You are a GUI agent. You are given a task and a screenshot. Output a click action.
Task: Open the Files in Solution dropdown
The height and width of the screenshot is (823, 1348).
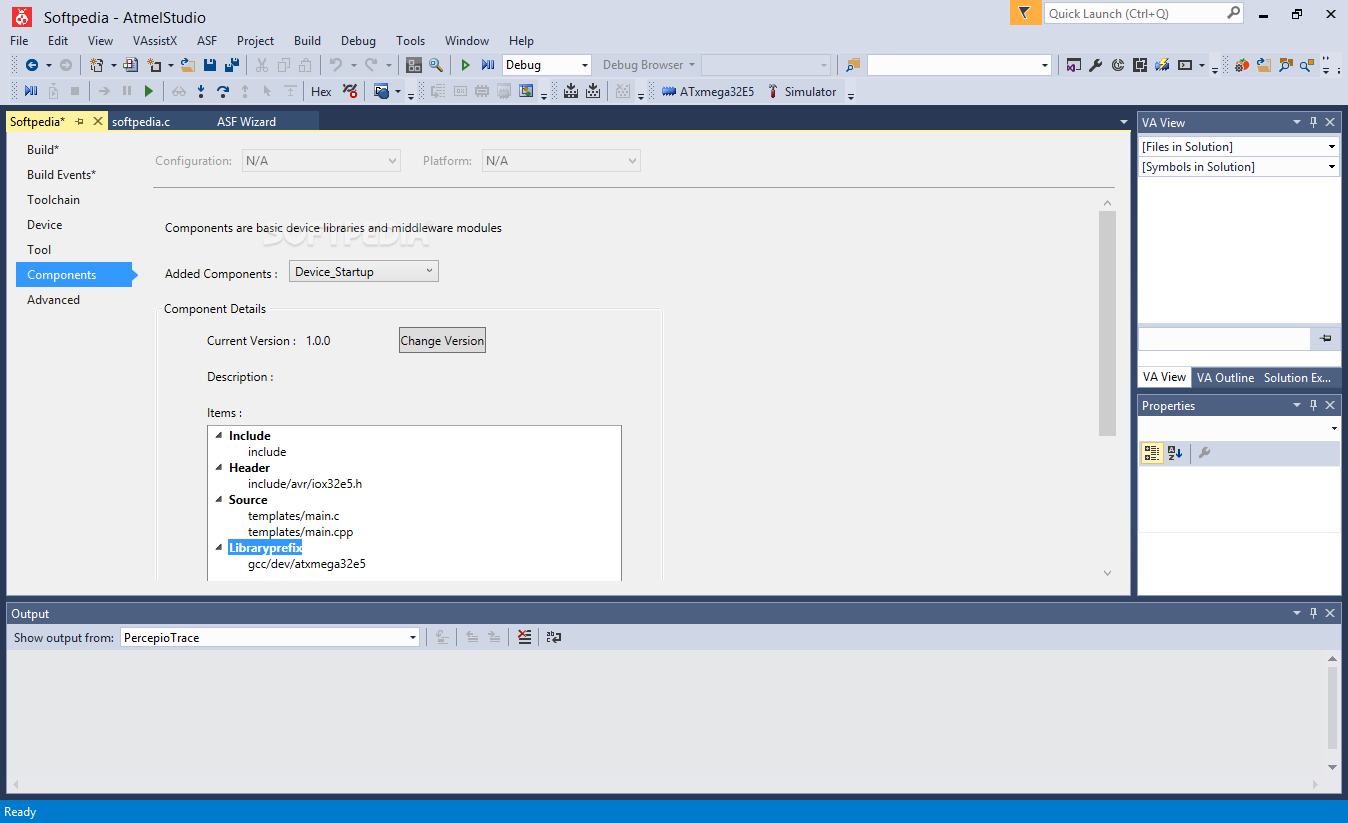[x=1239, y=147]
